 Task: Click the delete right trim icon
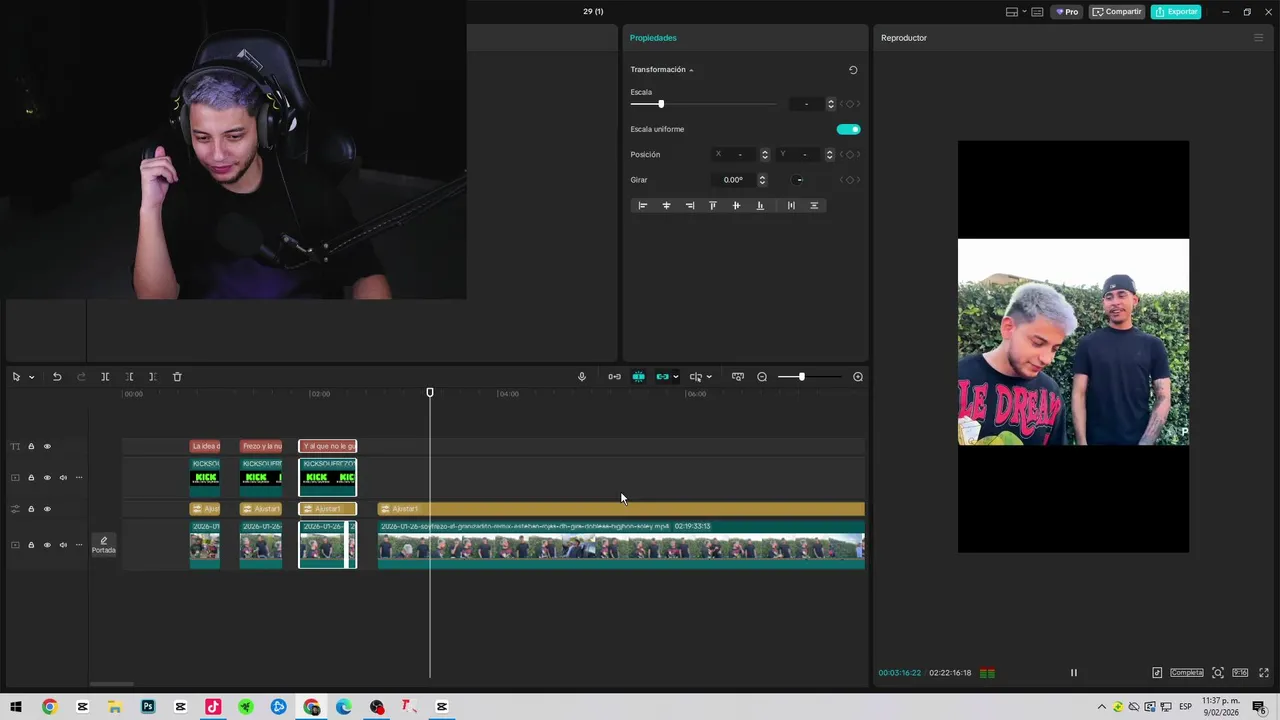[152, 377]
